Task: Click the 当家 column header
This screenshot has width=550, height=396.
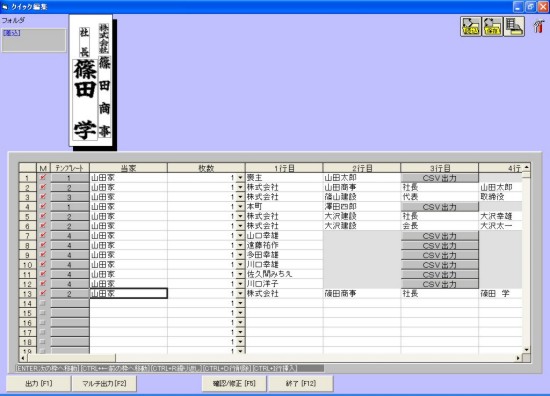Action: [128, 168]
